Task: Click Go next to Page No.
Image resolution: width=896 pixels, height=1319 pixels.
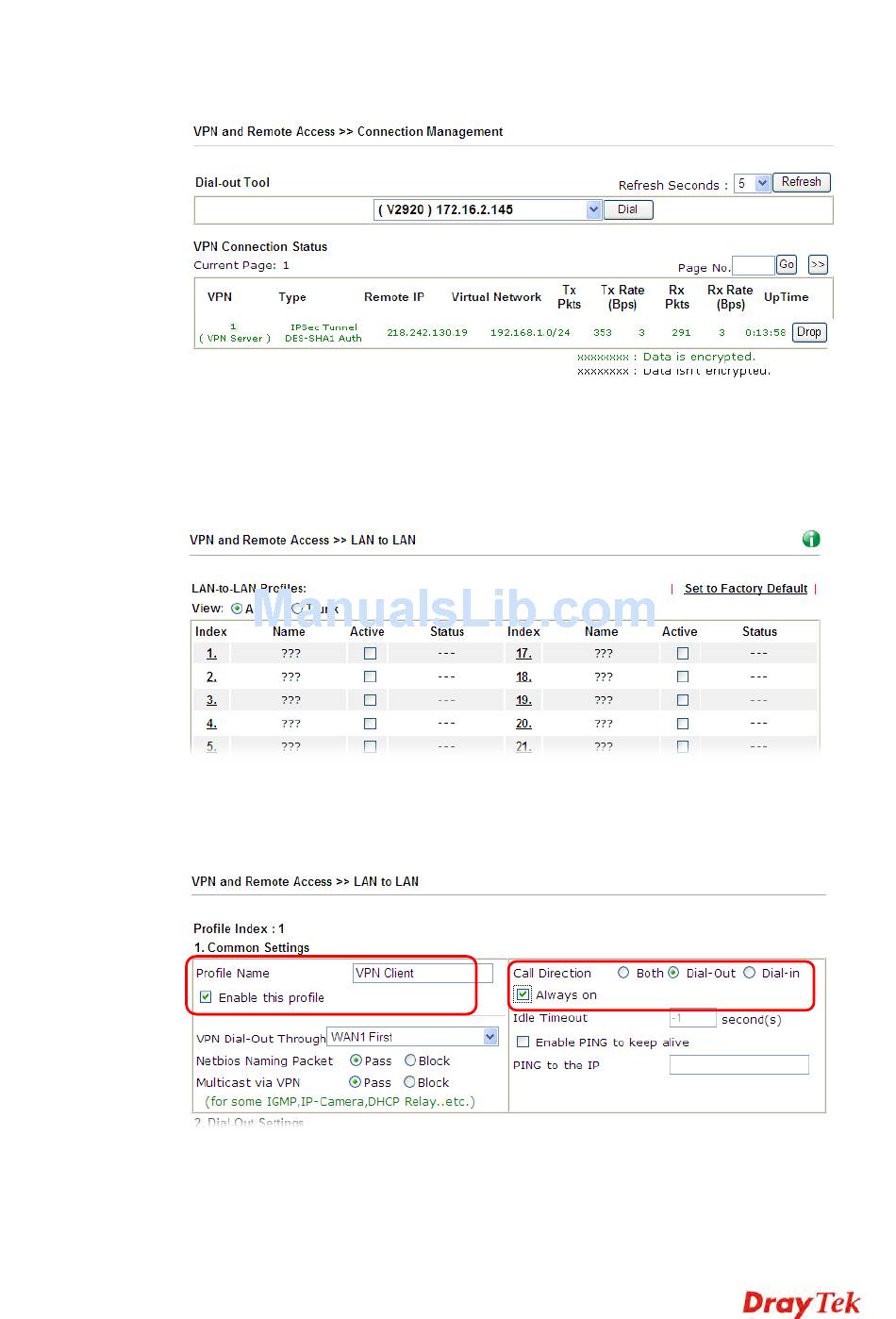Action: tap(787, 265)
